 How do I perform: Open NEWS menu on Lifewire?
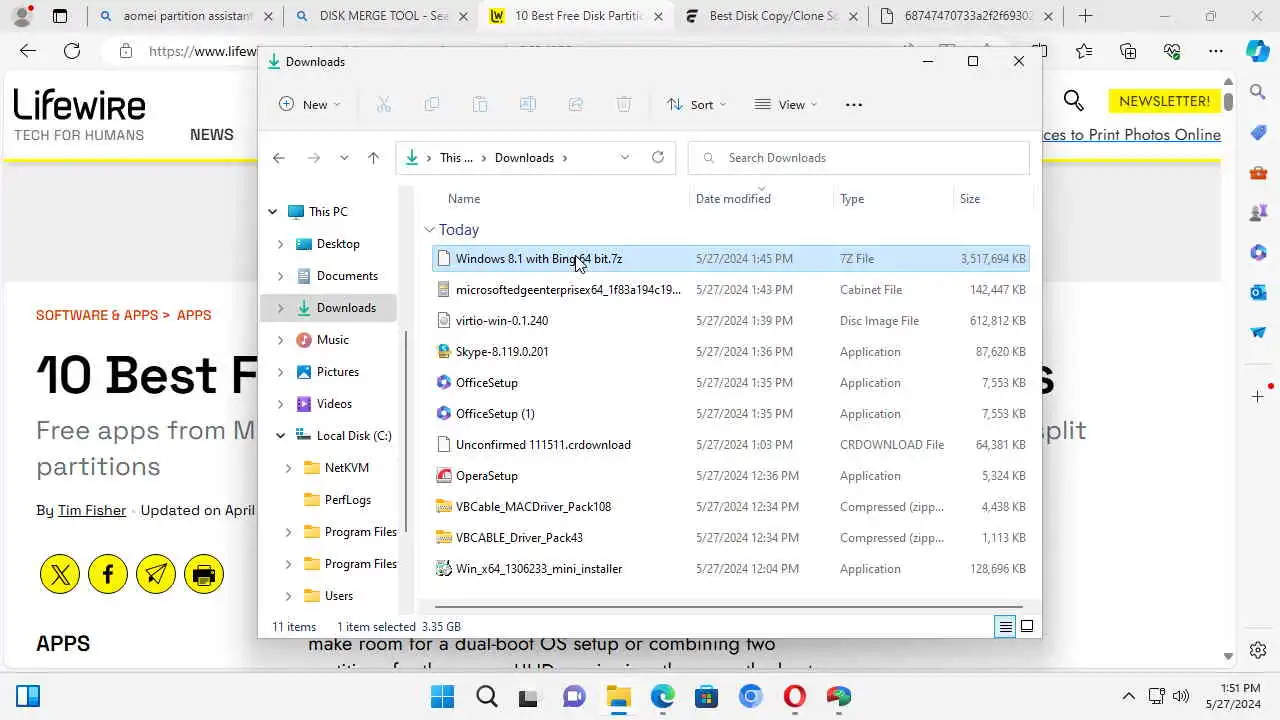pyautogui.click(x=212, y=135)
